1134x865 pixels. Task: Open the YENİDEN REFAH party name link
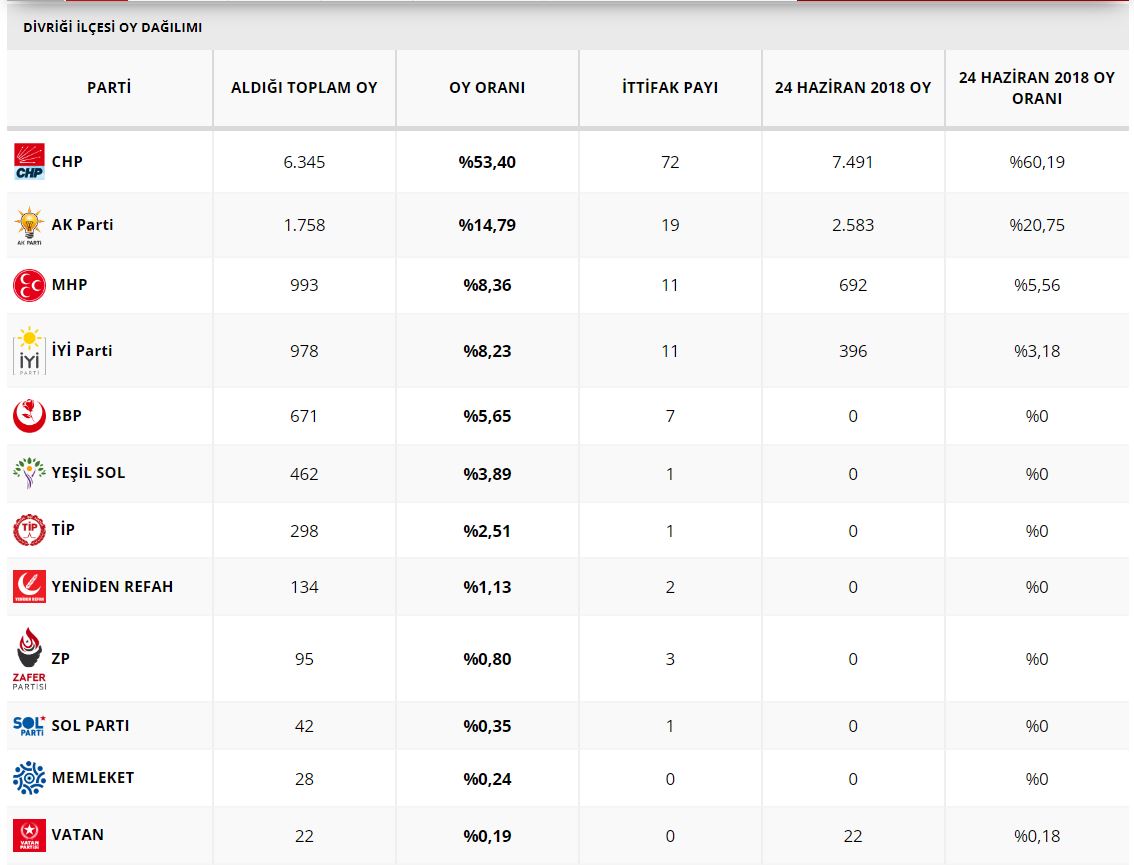[112, 587]
